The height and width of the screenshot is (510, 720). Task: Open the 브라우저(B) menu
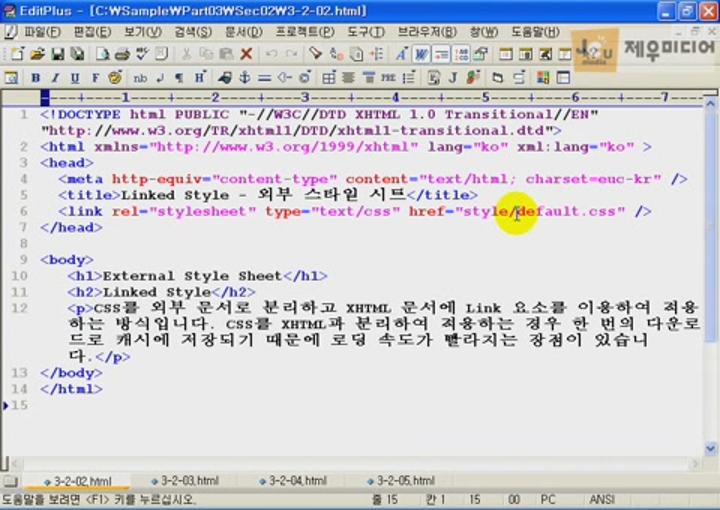pyautogui.click(x=427, y=32)
